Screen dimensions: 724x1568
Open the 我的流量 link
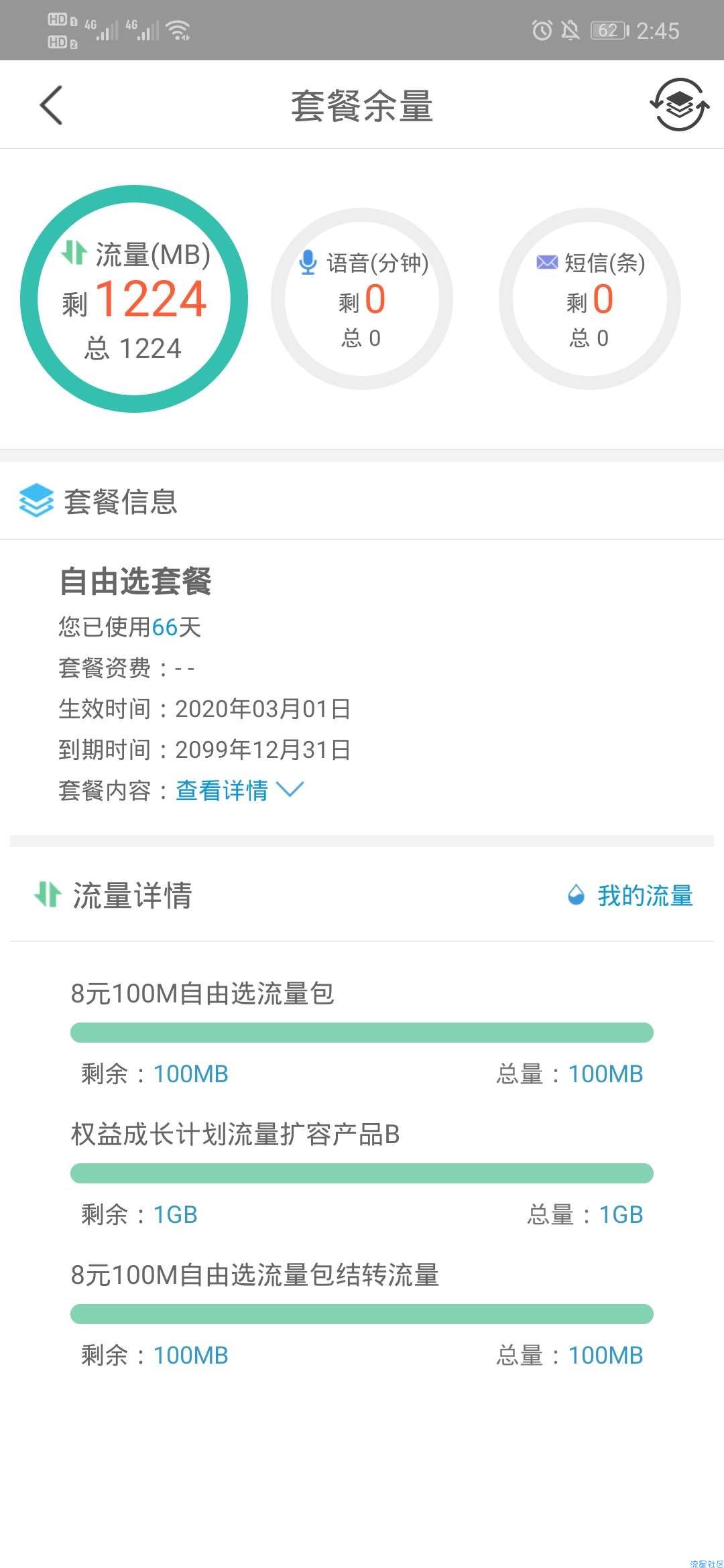click(x=645, y=895)
